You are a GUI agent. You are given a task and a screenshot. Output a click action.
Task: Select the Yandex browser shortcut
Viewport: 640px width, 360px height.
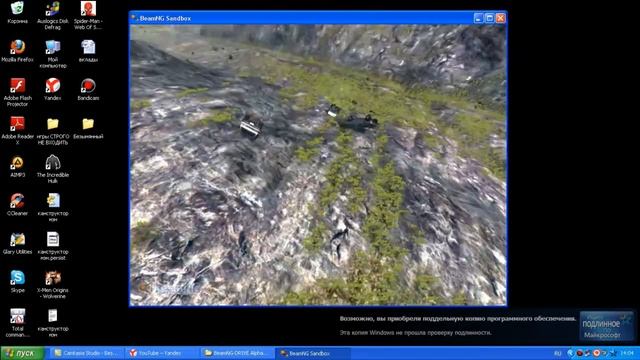(53, 90)
